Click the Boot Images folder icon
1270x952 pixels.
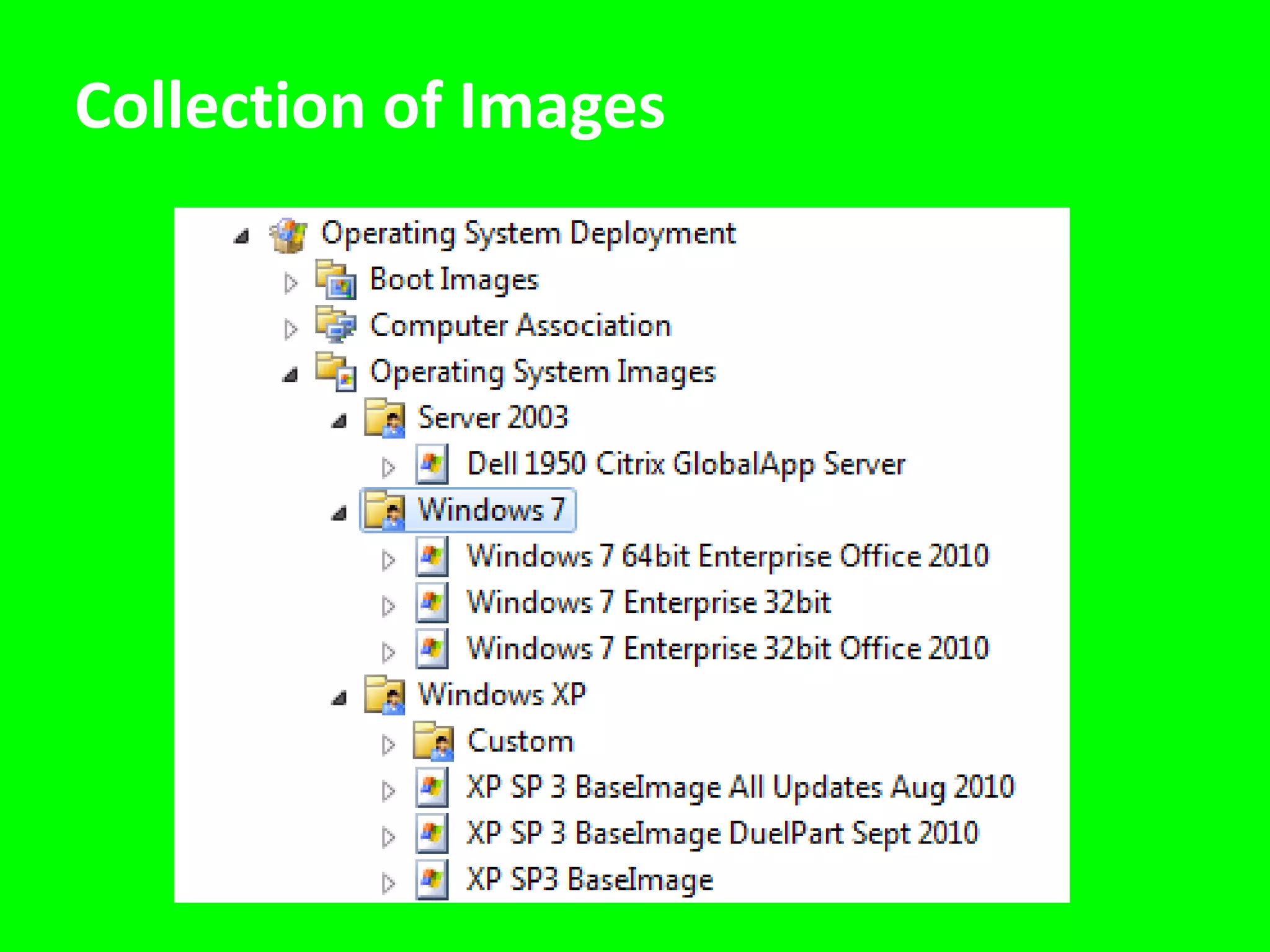click(x=335, y=280)
